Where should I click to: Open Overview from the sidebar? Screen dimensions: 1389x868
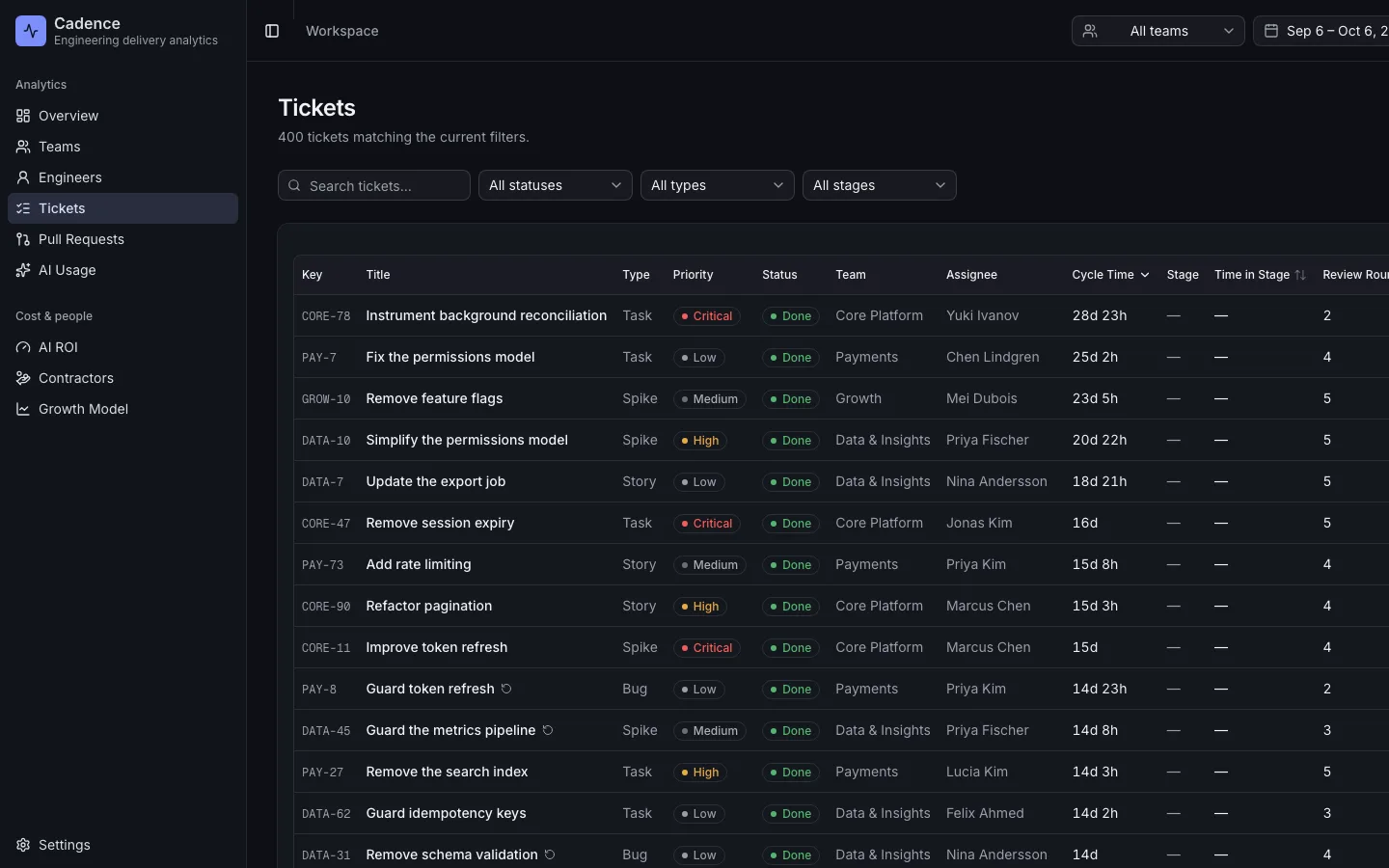point(123,116)
